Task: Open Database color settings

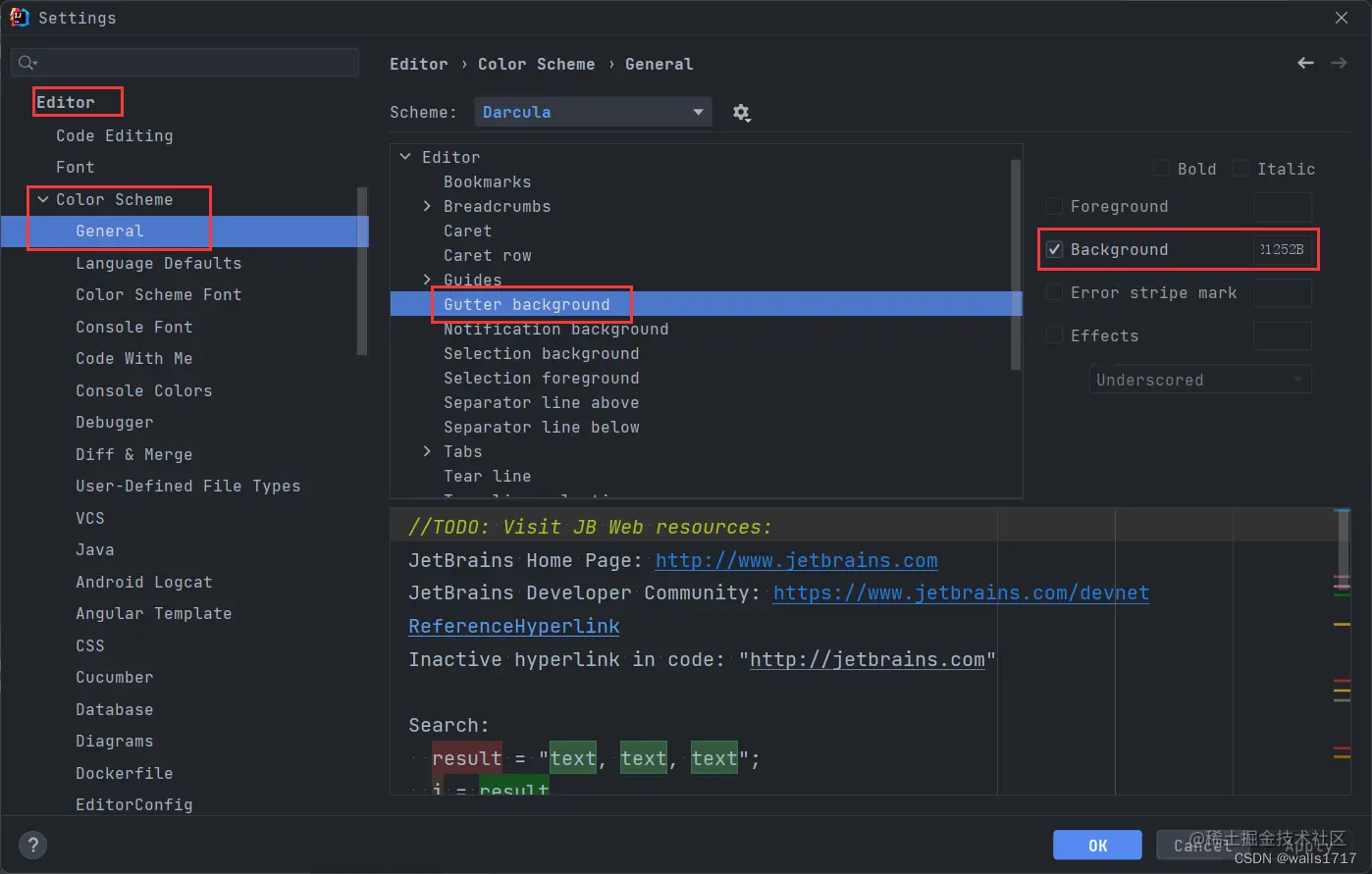Action: click(x=114, y=709)
